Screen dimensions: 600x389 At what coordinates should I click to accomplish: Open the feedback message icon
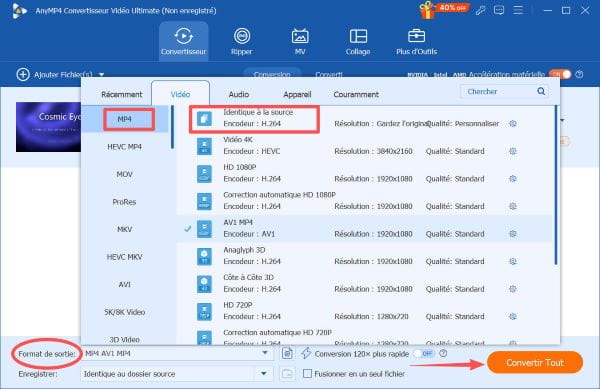[x=499, y=10]
